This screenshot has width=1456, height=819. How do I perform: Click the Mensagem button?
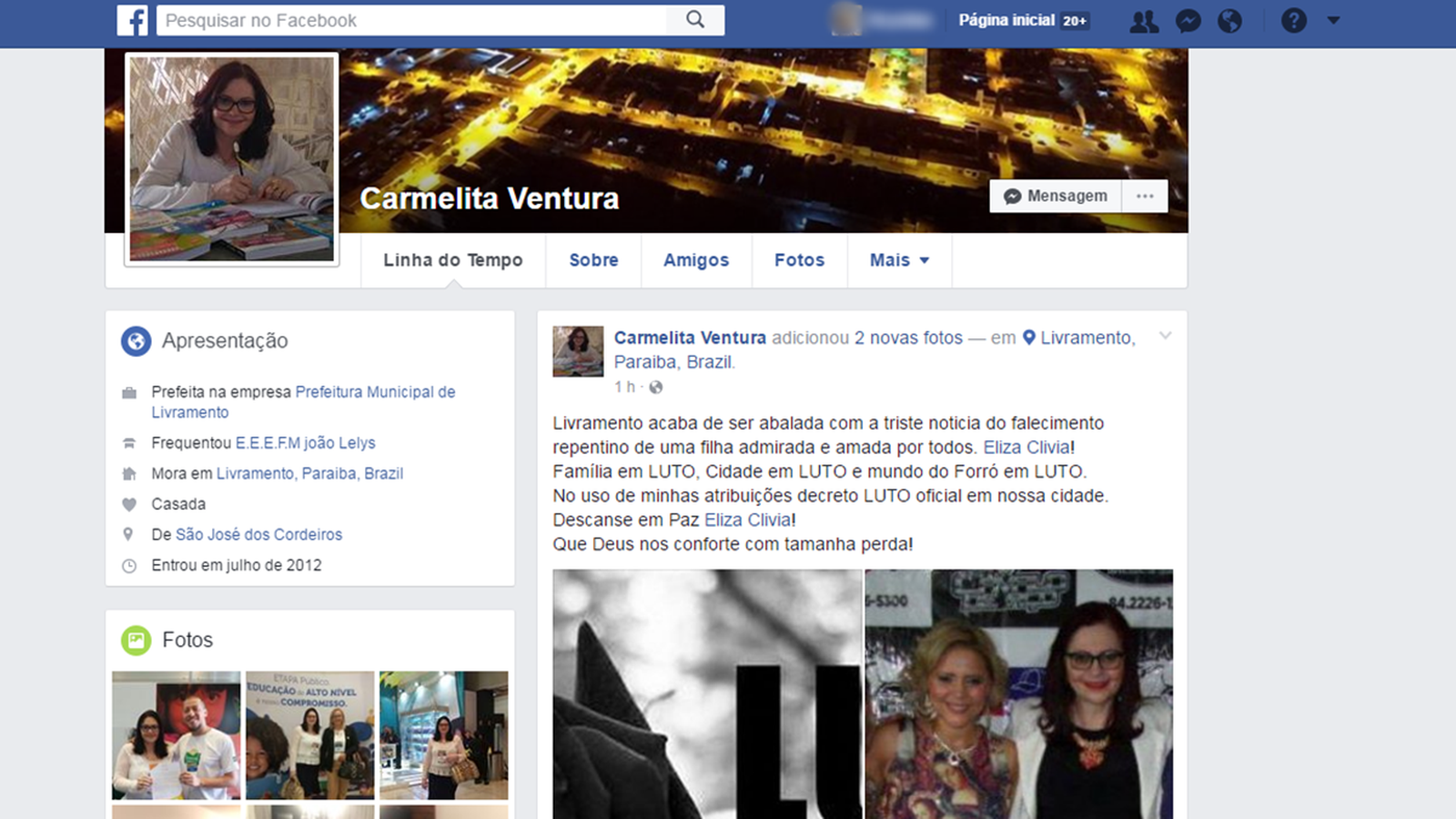pos(1056,196)
